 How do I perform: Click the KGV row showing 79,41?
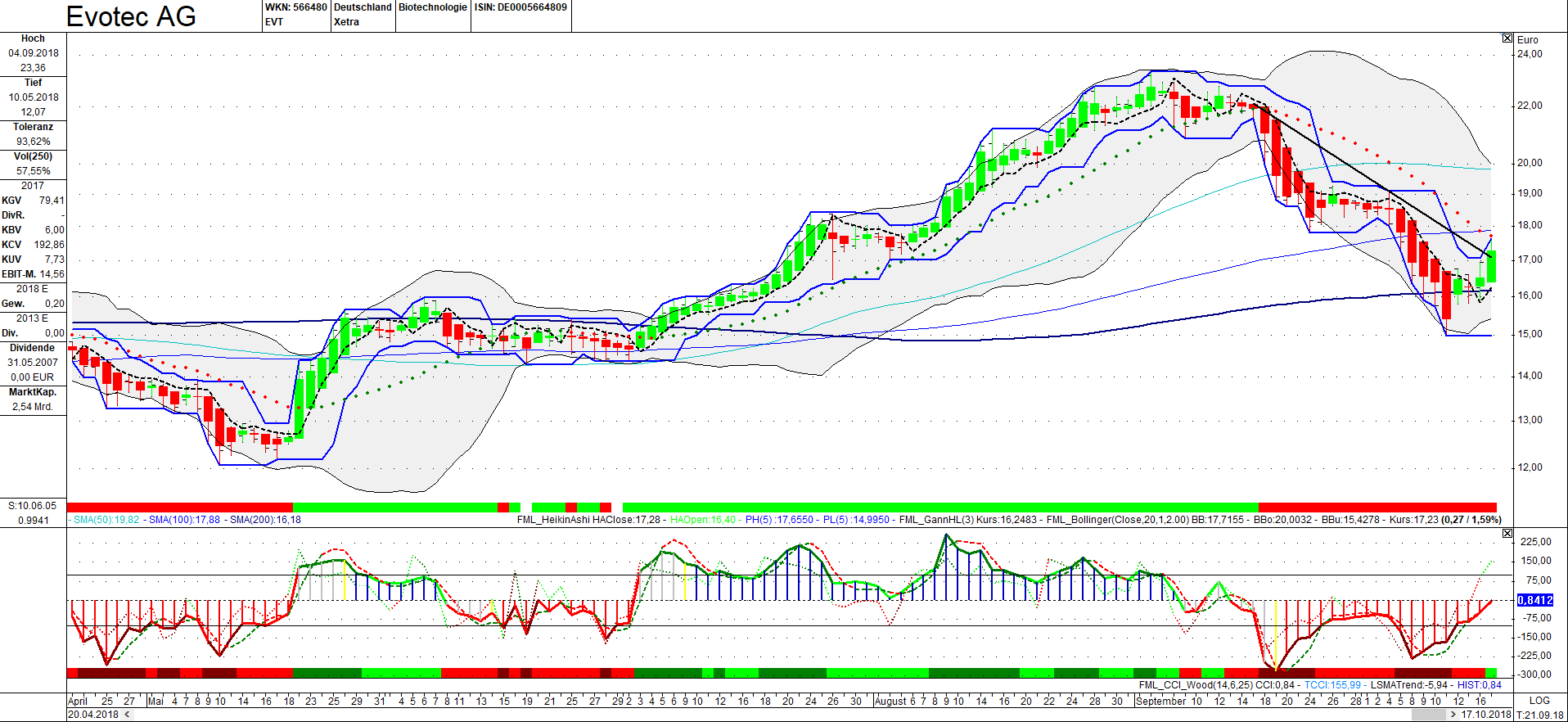click(33, 201)
